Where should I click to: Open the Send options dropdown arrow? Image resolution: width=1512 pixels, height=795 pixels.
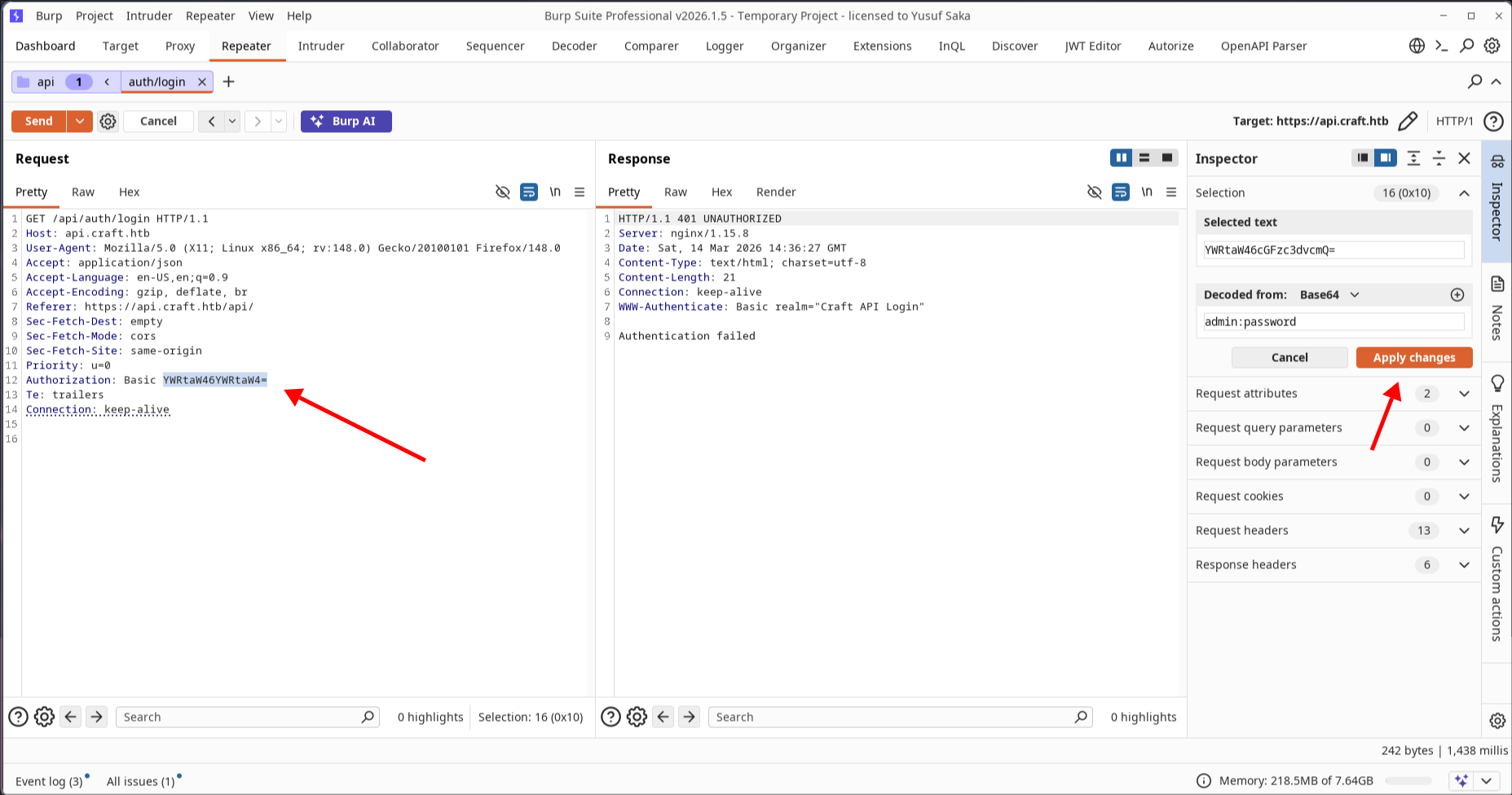point(79,121)
